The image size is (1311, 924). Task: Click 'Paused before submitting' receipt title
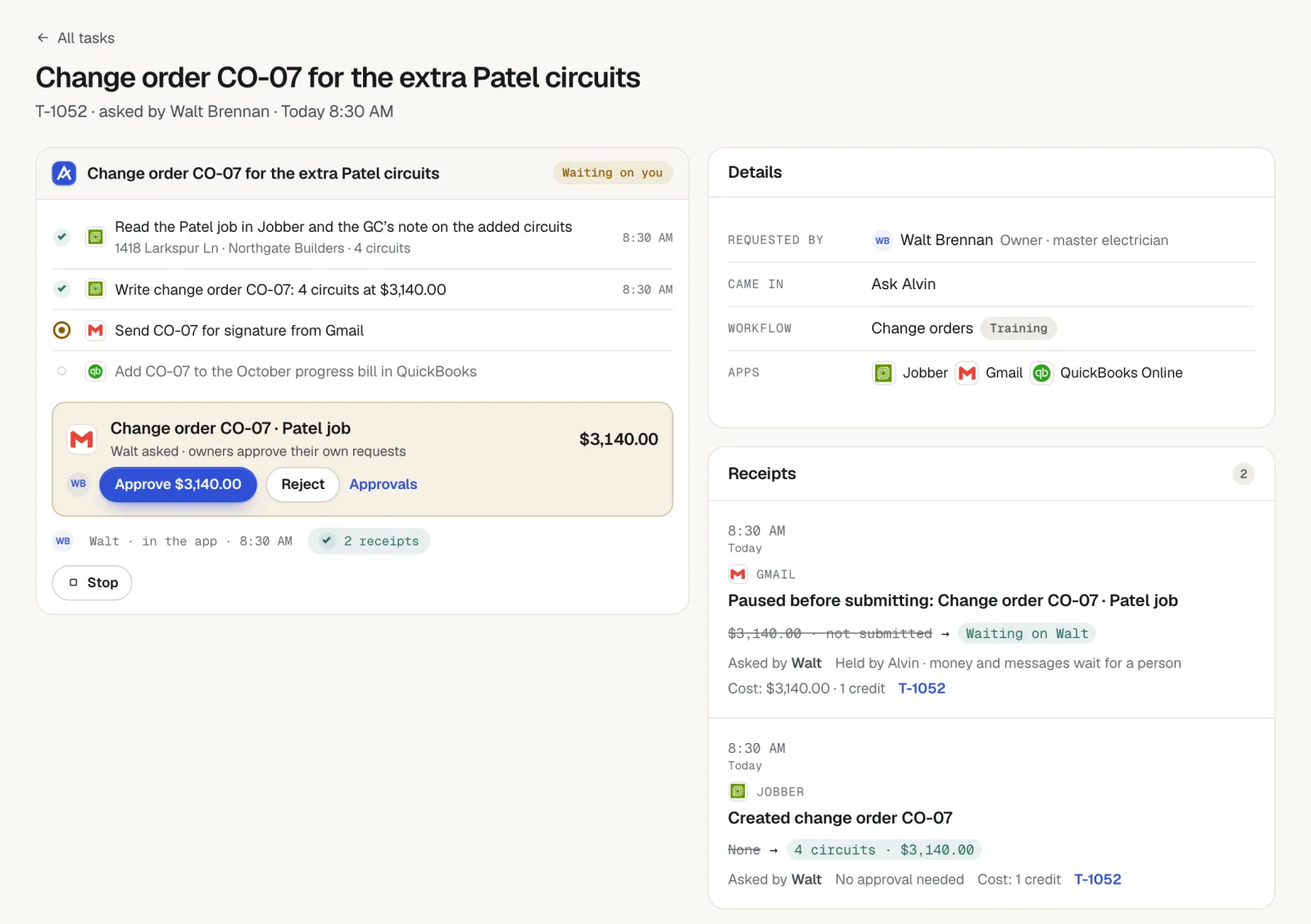pos(953,600)
